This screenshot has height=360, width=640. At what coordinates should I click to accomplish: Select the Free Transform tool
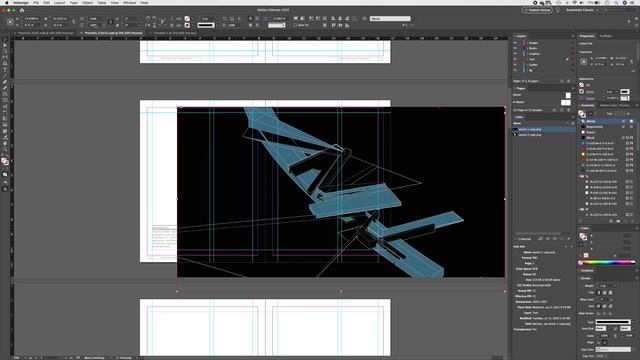coord(5,113)
